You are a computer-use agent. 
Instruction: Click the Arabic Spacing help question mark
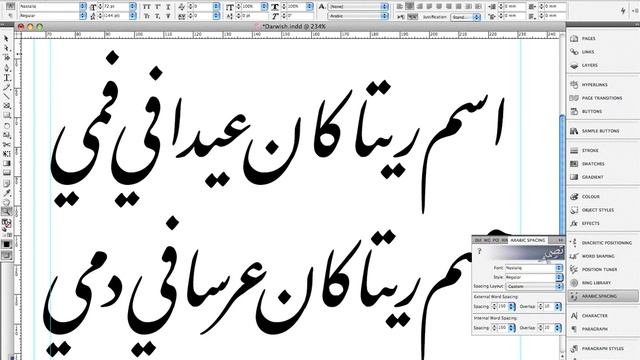(x=480, y=251)
